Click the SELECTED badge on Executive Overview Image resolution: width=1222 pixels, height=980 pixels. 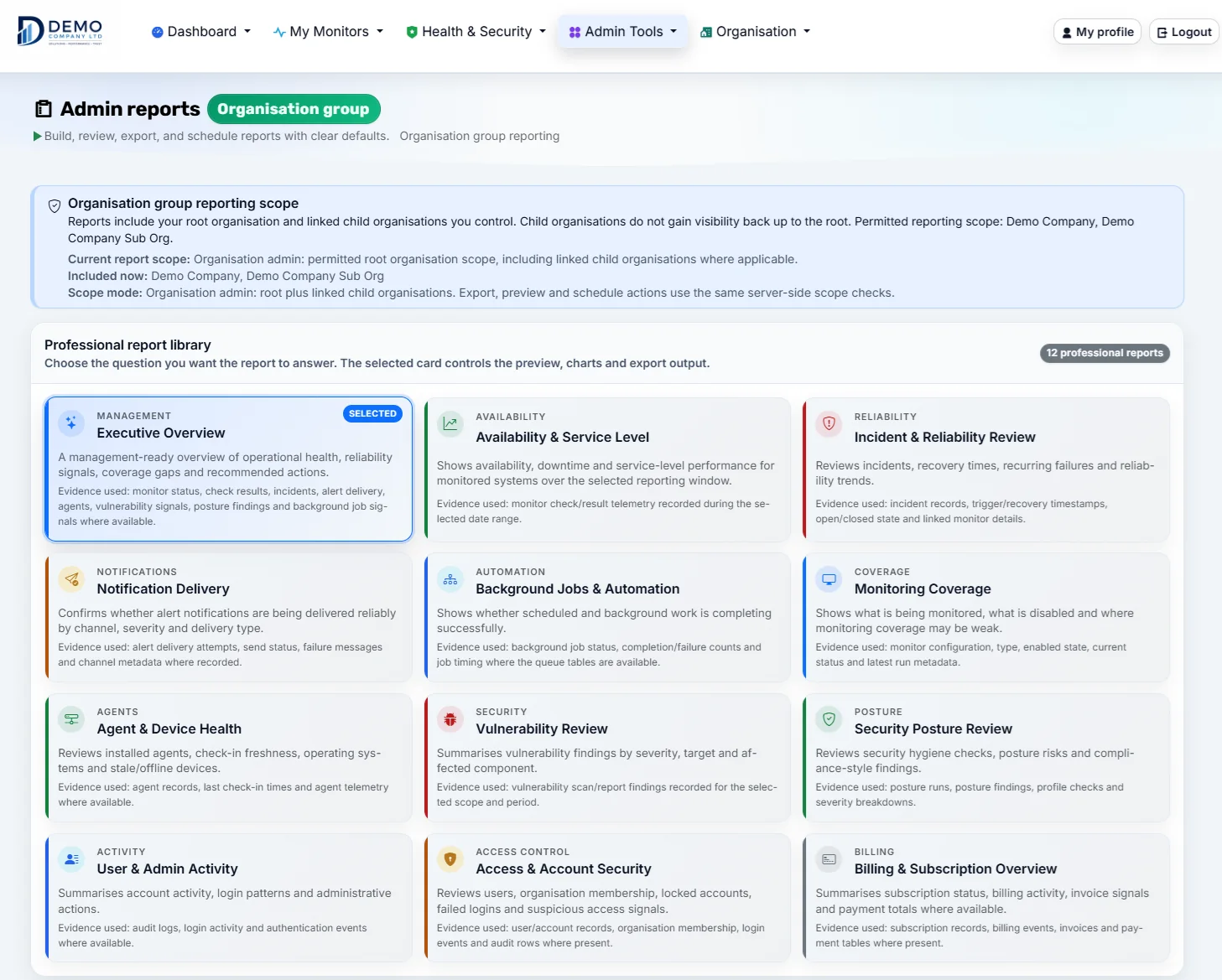click(372, 413)
